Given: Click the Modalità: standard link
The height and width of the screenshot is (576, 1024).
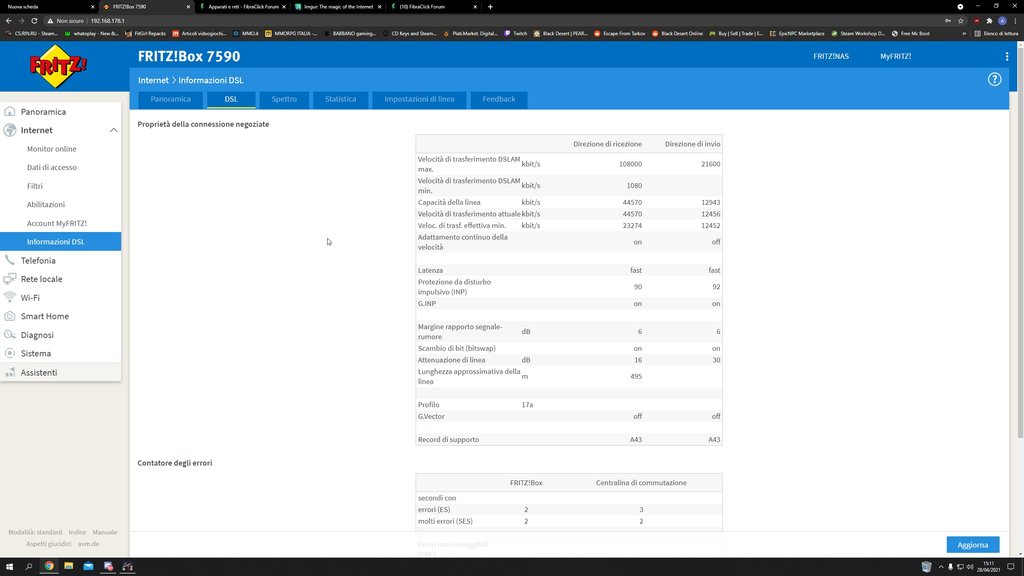Looking at the screenshot, I should pos(35,532).
